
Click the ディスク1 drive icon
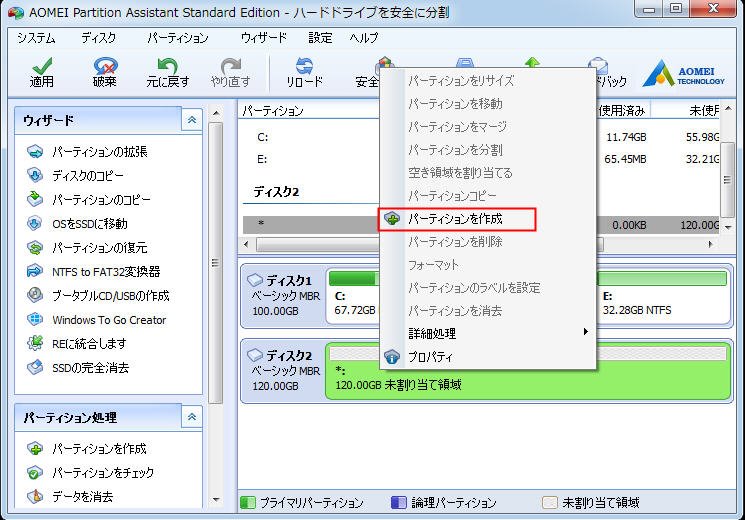pyautogui.click(x=255, y=280)
